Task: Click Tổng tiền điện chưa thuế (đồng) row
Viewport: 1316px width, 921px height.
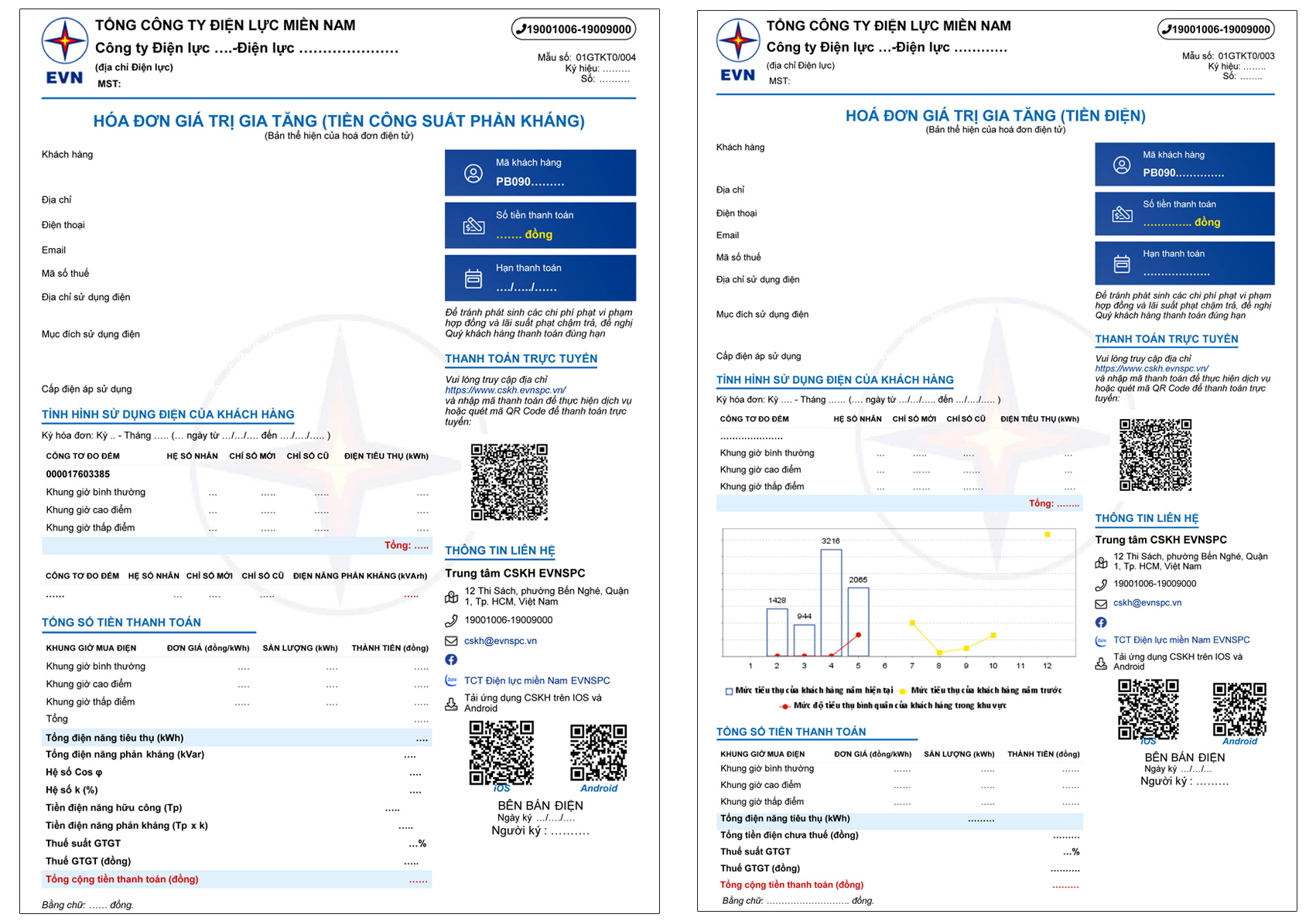Action: point(900,835)
